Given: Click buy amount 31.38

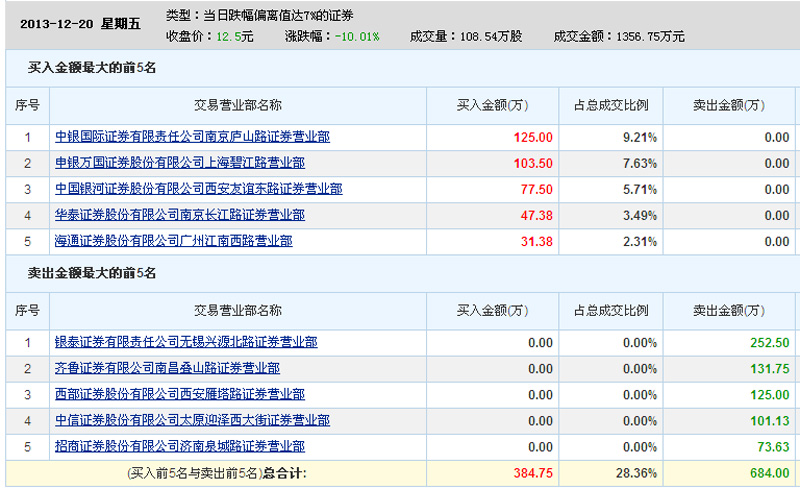Looking at the screenshot, I should (x=537, y=241).
